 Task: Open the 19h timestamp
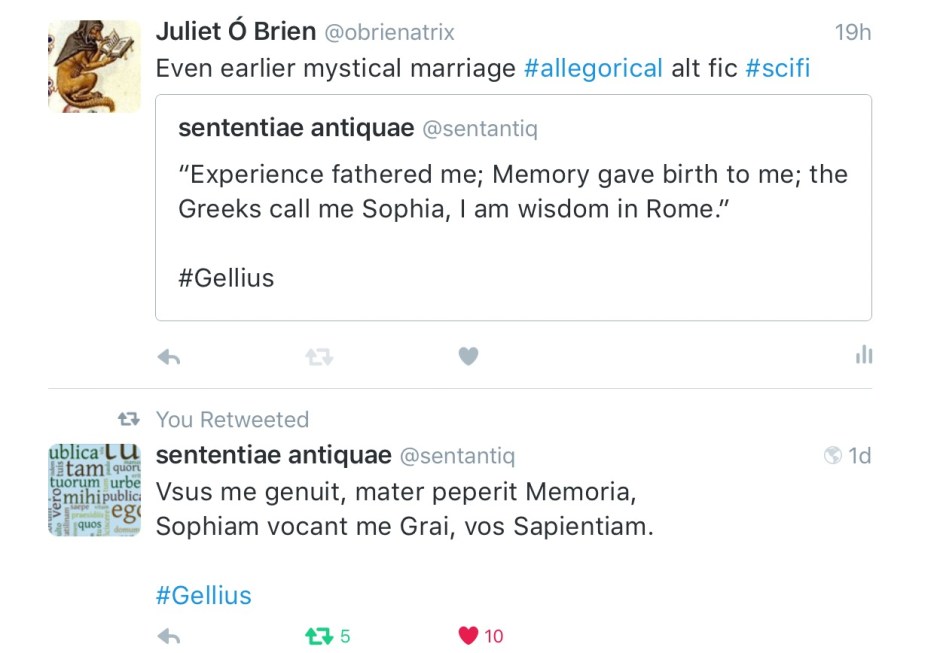[853, 33]
